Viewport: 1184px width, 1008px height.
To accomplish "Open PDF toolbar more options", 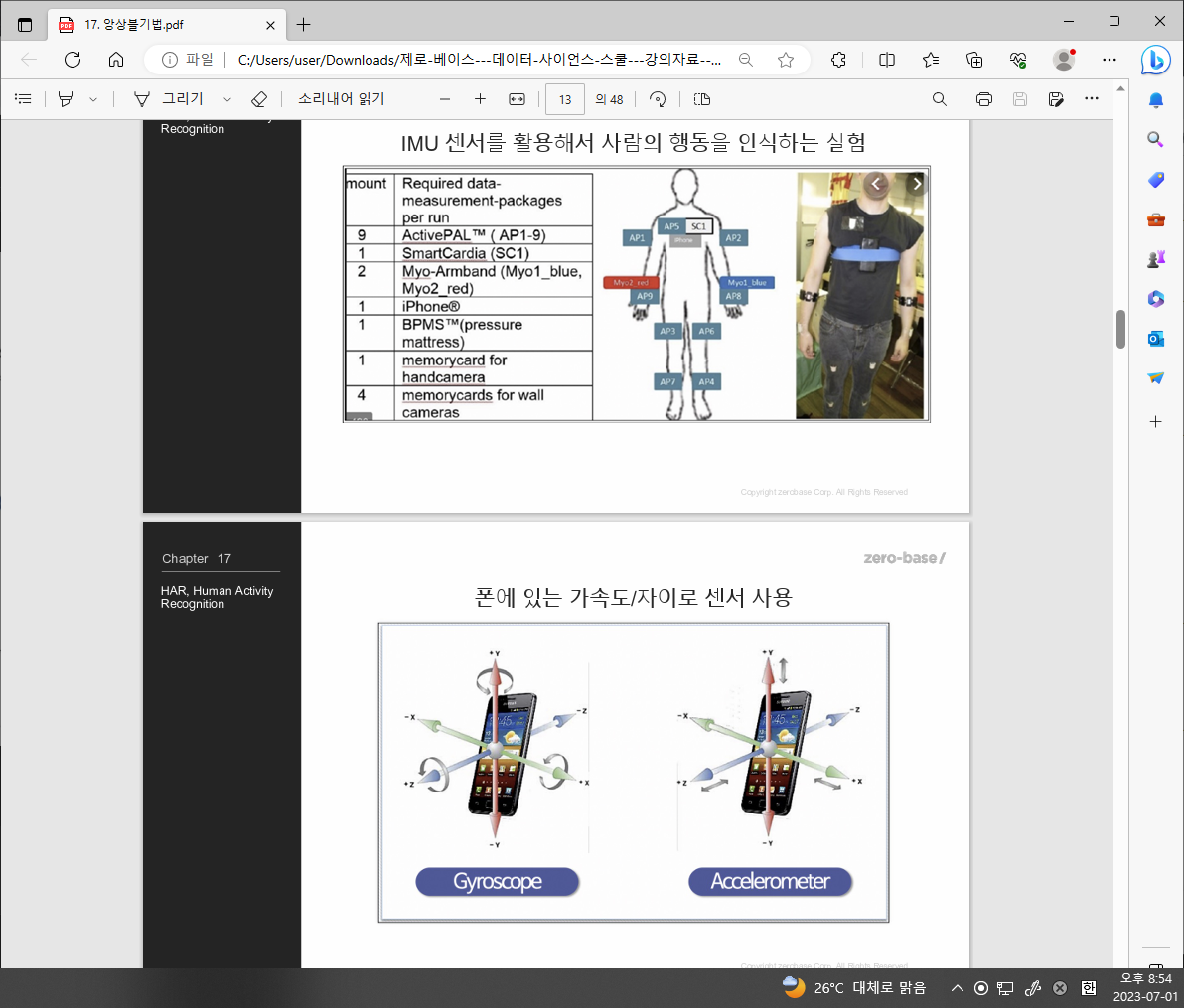I will click(x=1092, y=99).
